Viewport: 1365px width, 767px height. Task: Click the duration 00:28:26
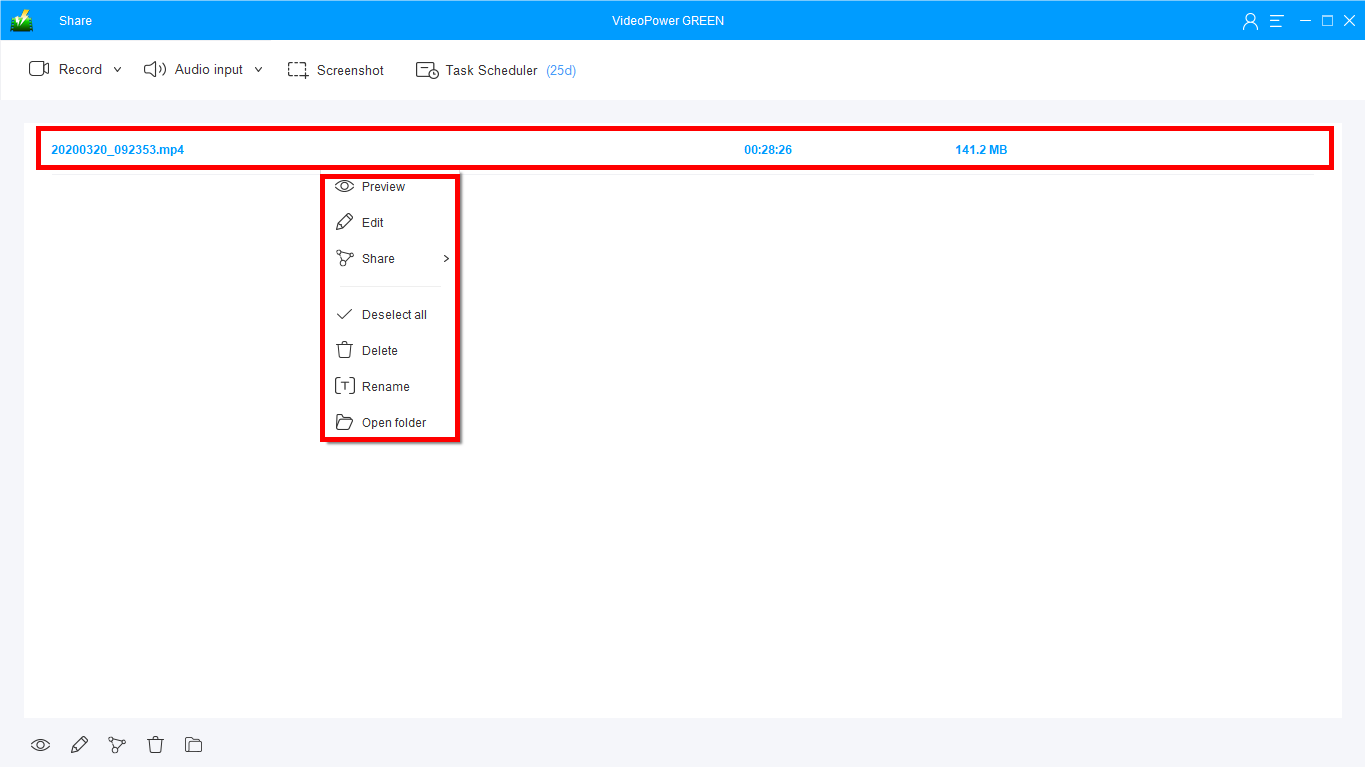point(768,150)
